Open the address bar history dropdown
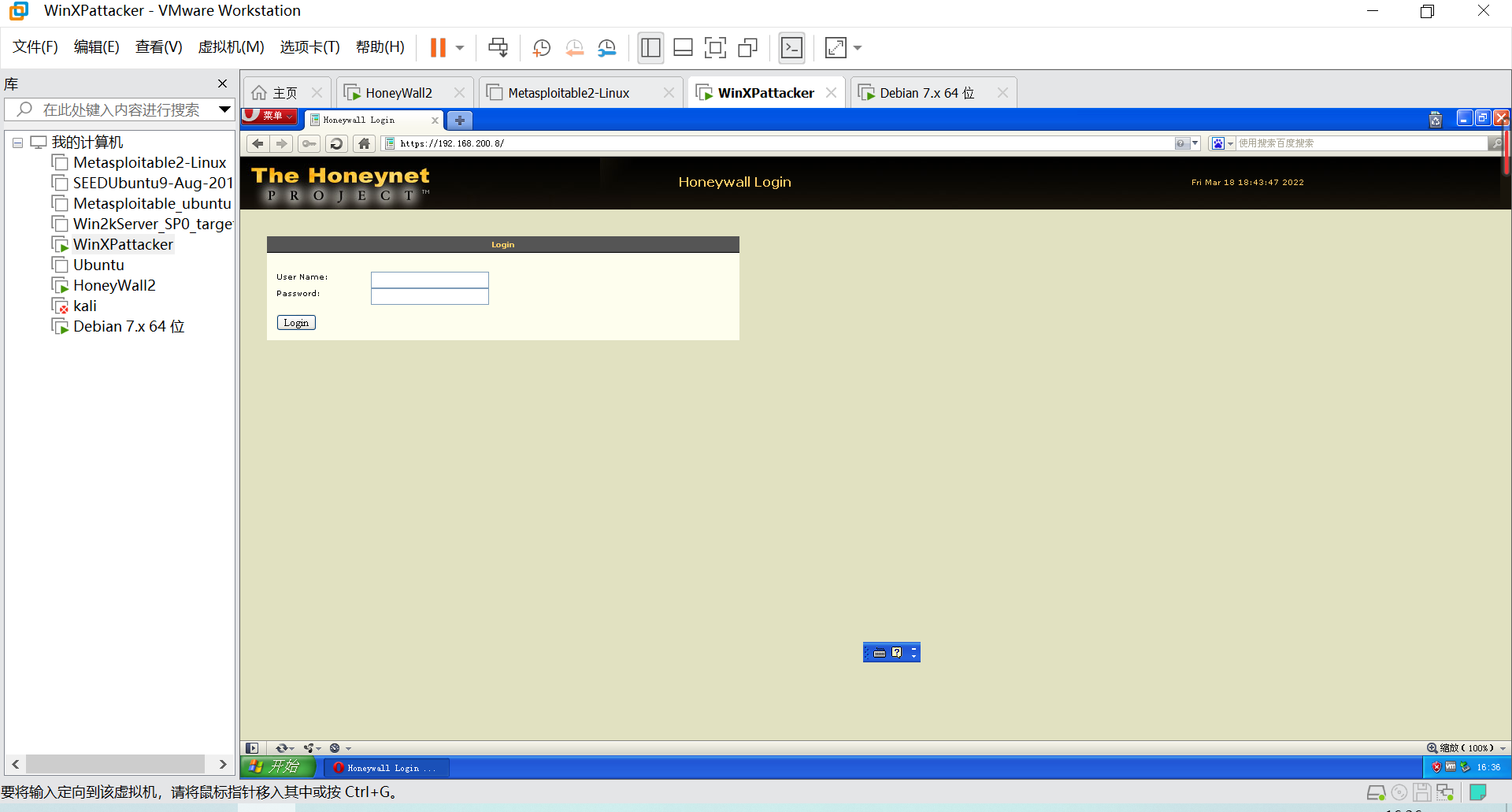Image resolution: width=1512 pixels, height=812 pixels. tap(1195, 143)
